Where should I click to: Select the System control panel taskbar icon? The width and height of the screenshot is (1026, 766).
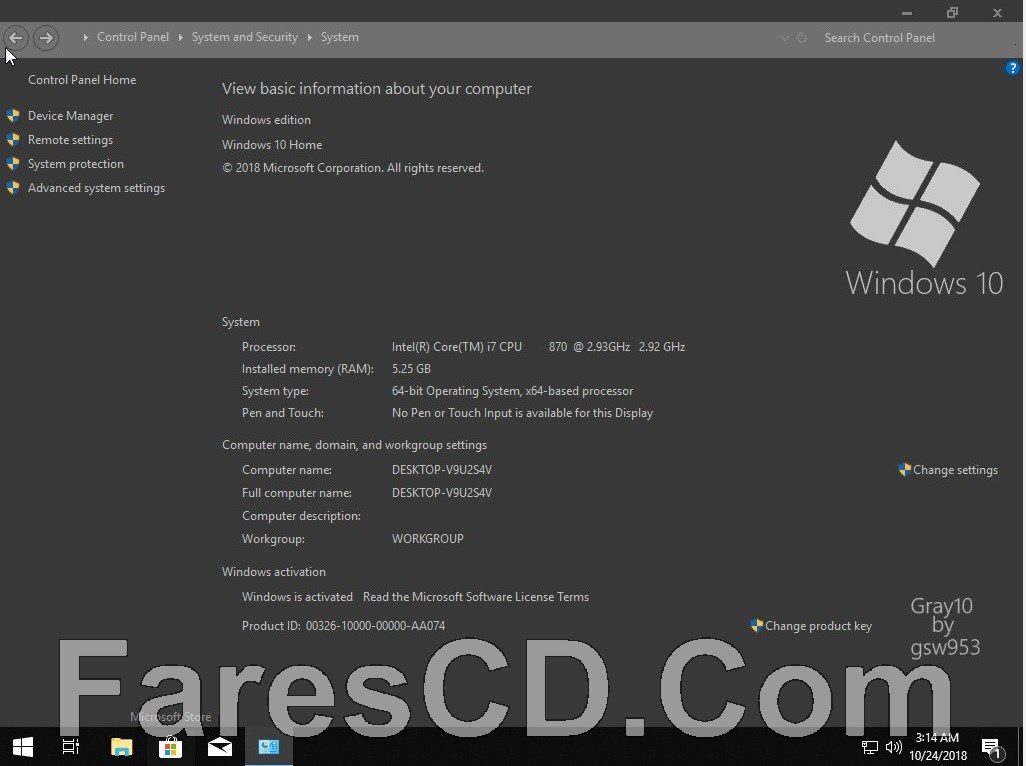click(269, 746)
